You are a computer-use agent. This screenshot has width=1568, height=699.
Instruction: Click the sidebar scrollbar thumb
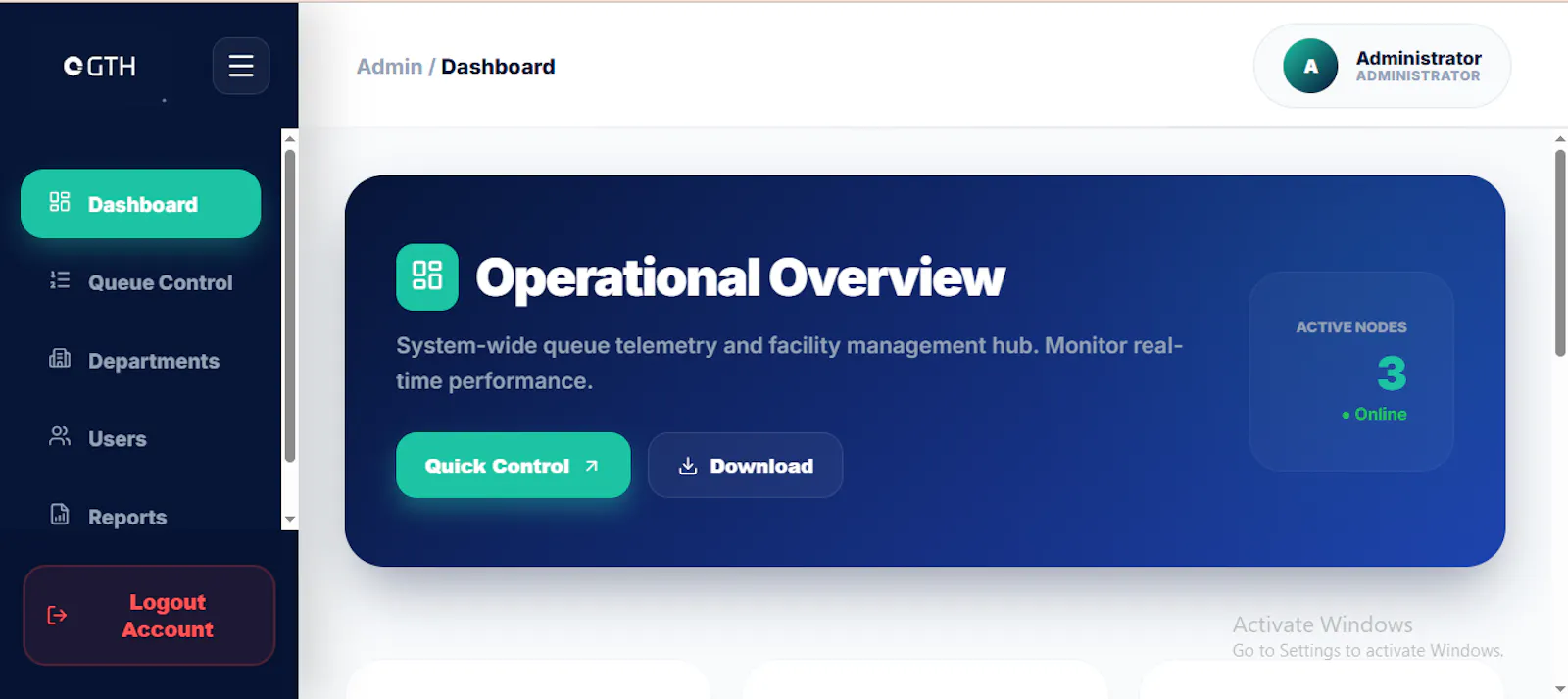tap(290, 306)
